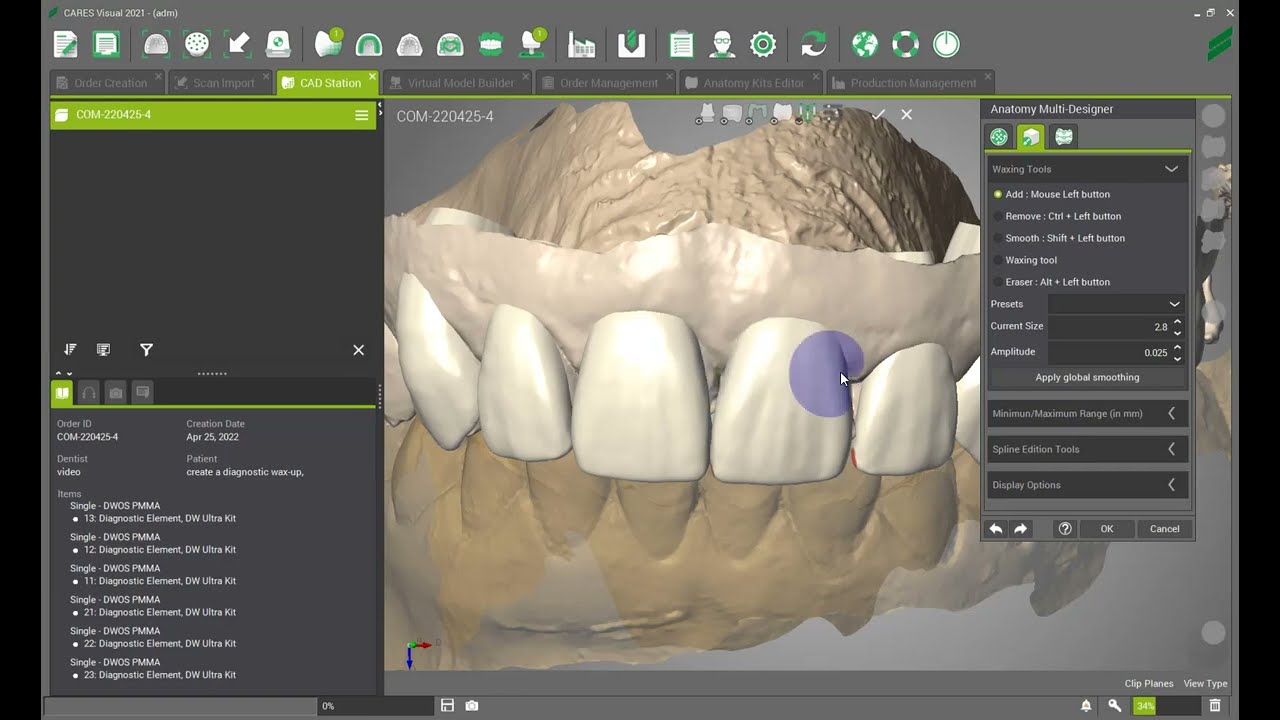Click the trash bin icon in status bar
The height and width of the screenshot is (720, 1280).
click(x=1215, y=706)
